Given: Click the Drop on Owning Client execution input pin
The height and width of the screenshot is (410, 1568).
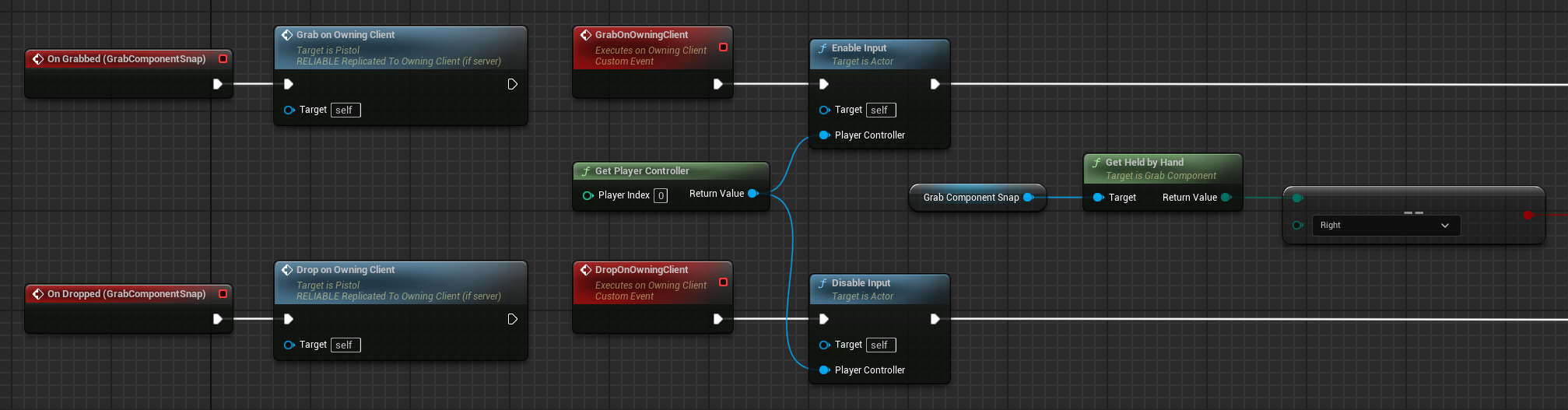Looking at the screenshot, I should (x=289, y=319).
